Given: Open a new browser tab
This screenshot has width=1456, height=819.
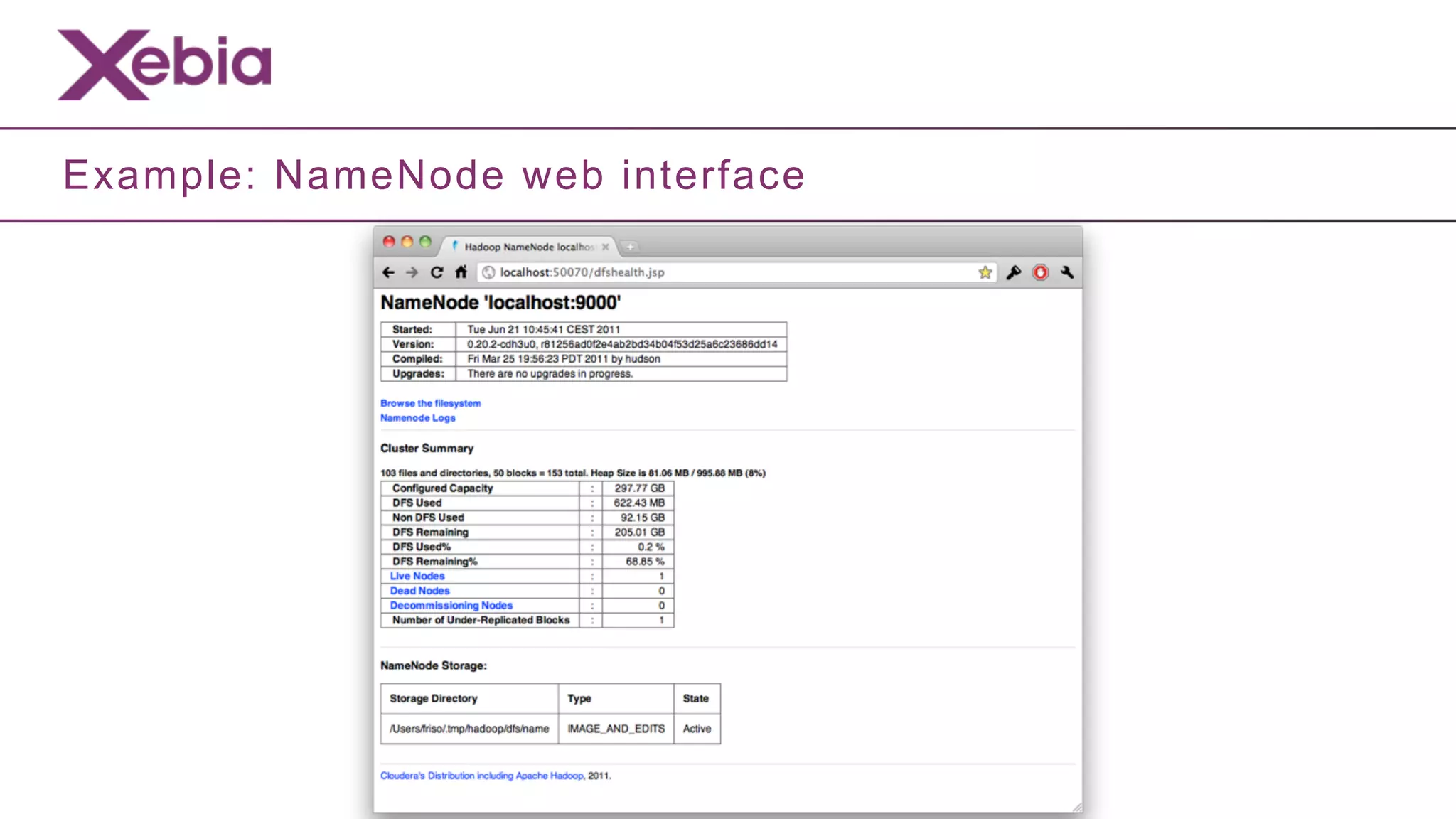Looking at the screenshot, I should [x=630, y=247].
